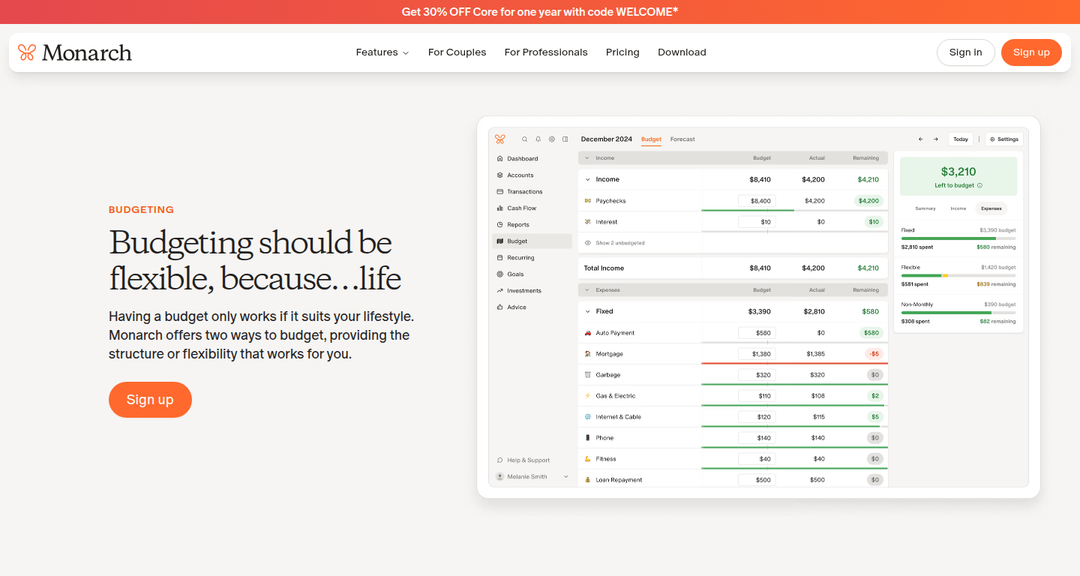Select the Summary view in the budget panel
The width and height of the screenshot is (1080, 576).
(925, 208)
